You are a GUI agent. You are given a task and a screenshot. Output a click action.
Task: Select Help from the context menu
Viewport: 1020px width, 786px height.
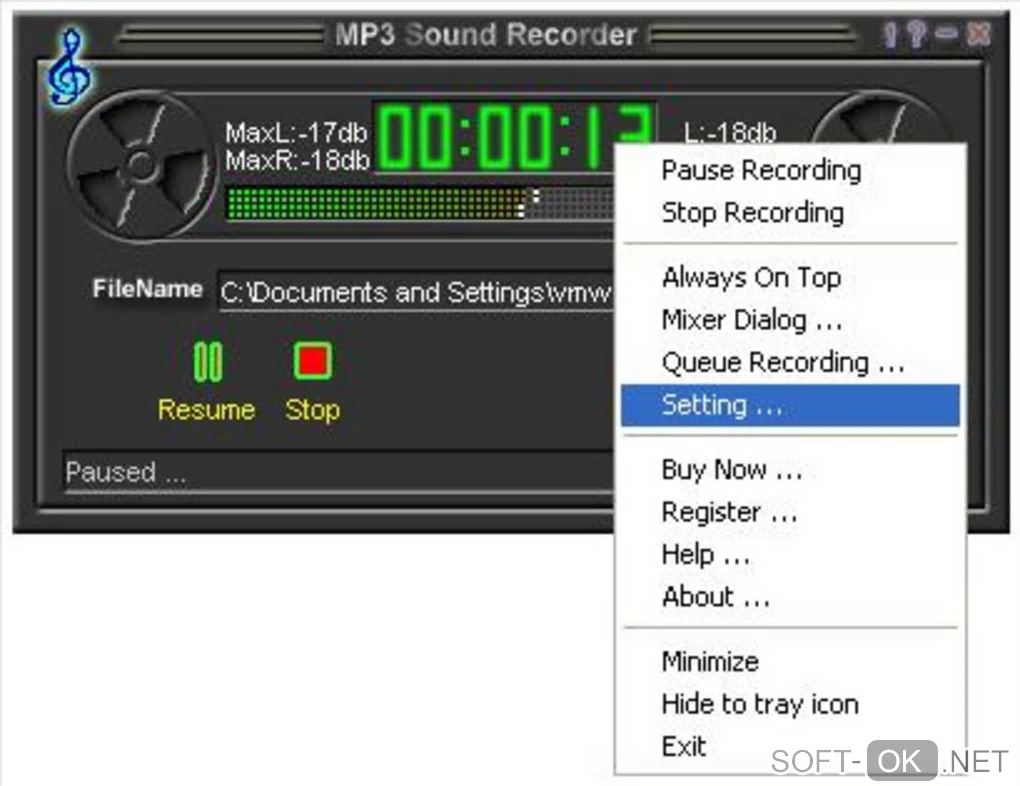tap(790, 554)
